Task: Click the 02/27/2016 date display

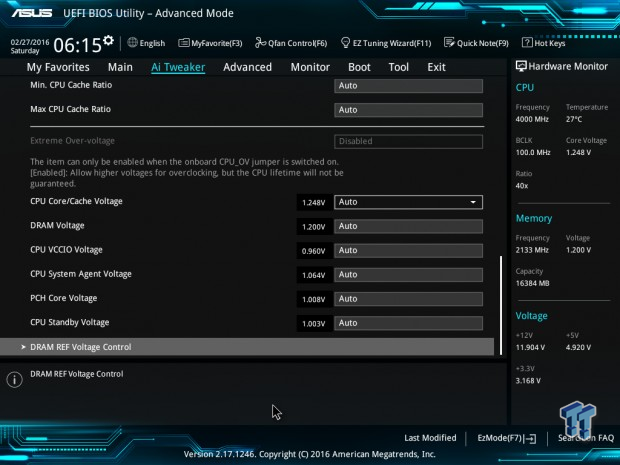Action: 30,42
